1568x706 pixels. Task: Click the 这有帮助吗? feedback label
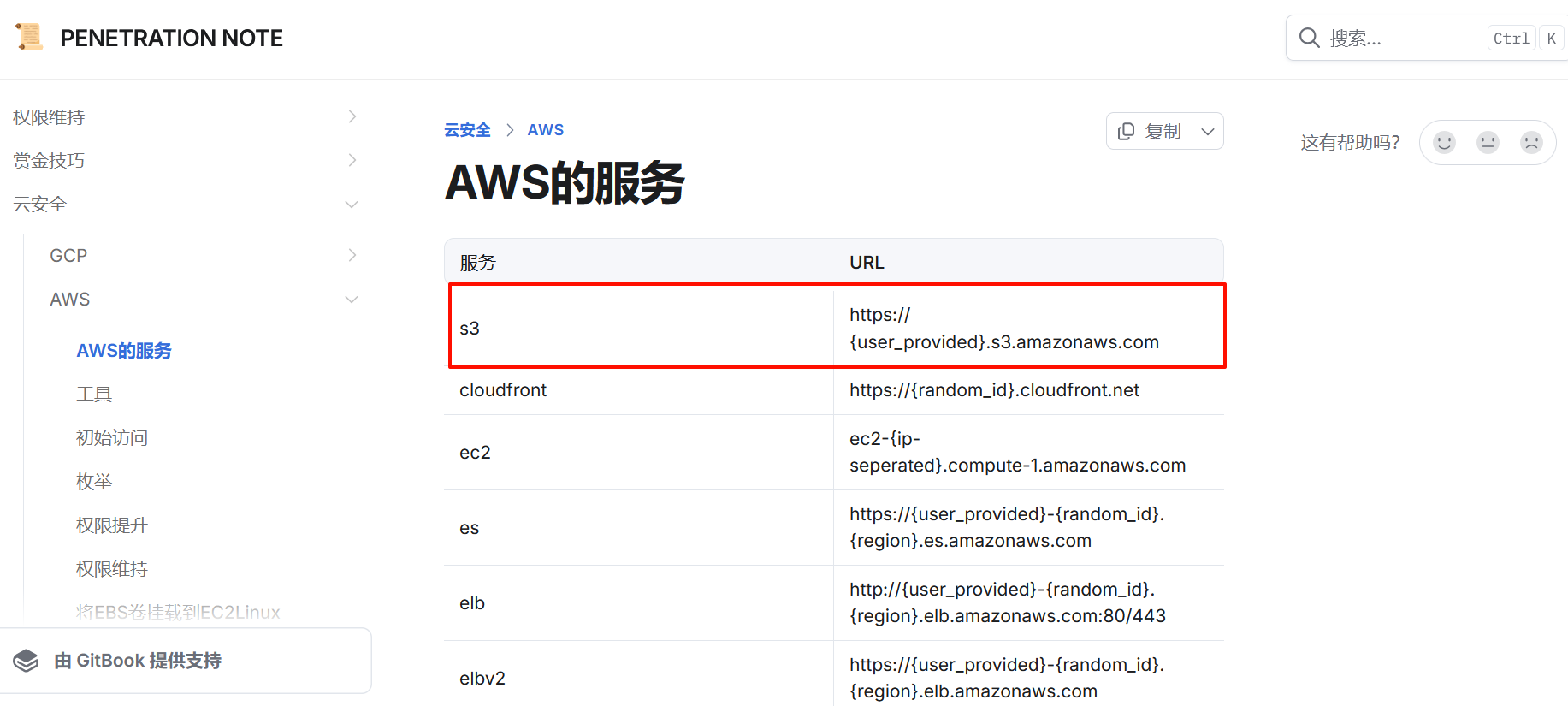(1351, 142)
